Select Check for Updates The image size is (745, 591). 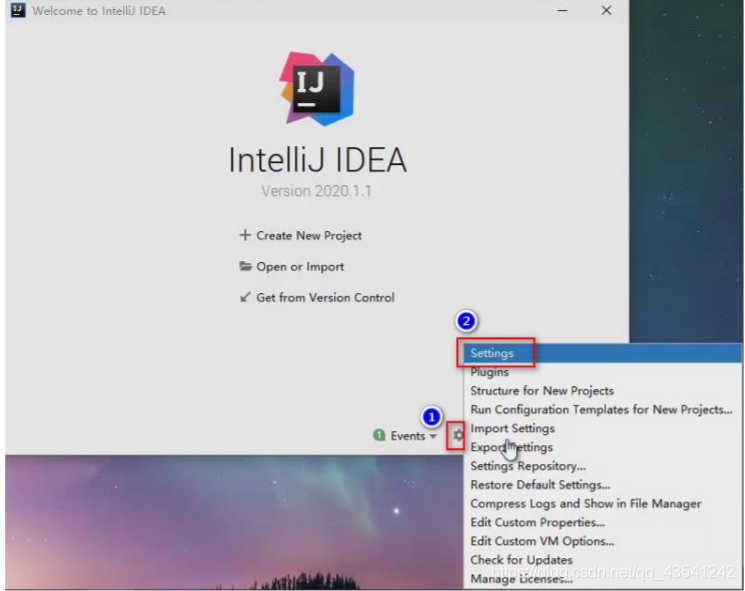(602, 560)
